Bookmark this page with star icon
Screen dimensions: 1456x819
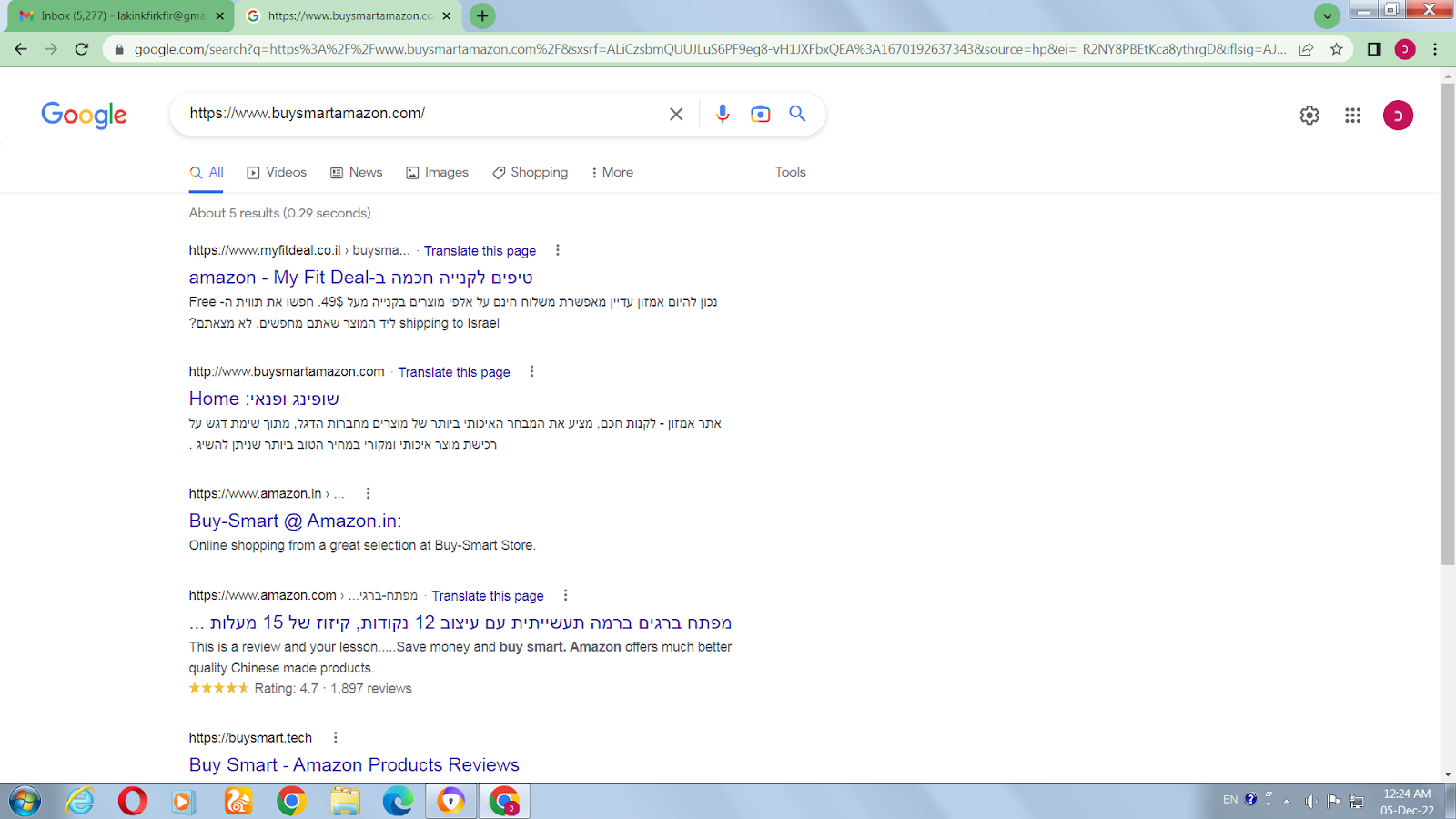(1336, 49)
